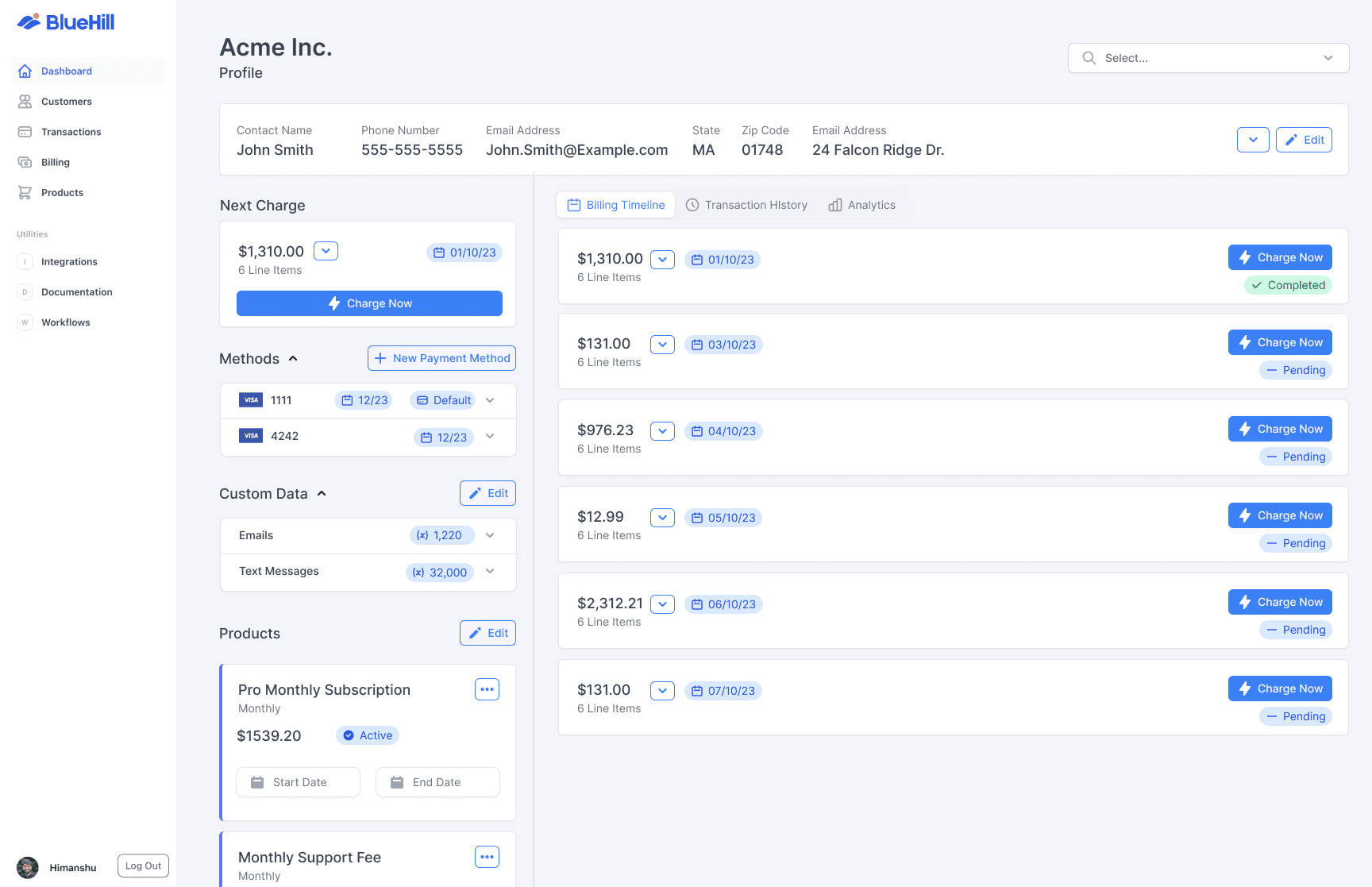
Task: Click the New Payment Method button
Action: [441, 358]
